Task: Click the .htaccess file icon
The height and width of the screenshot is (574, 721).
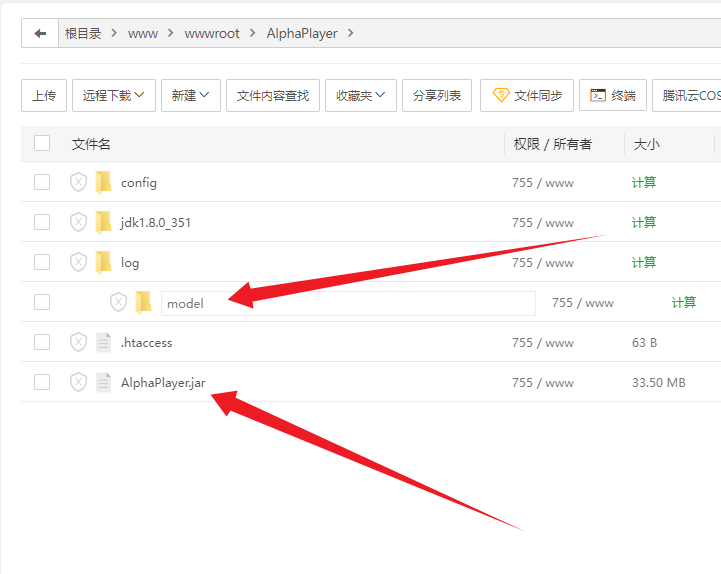Action: (103, 342)
